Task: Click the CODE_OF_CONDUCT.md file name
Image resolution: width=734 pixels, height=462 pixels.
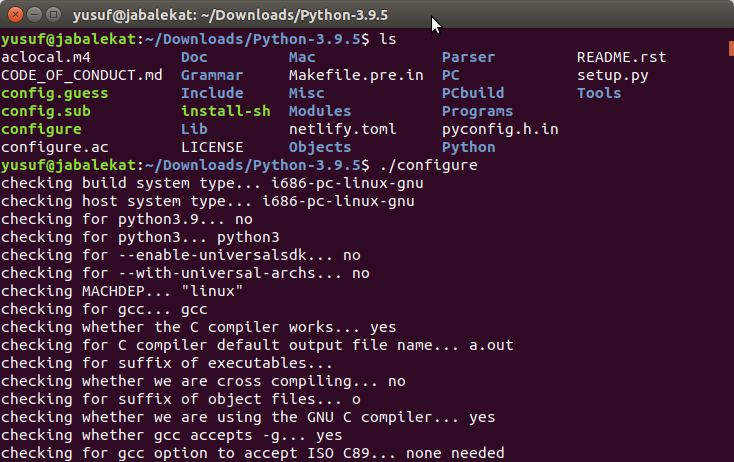Action: point(82,75)
